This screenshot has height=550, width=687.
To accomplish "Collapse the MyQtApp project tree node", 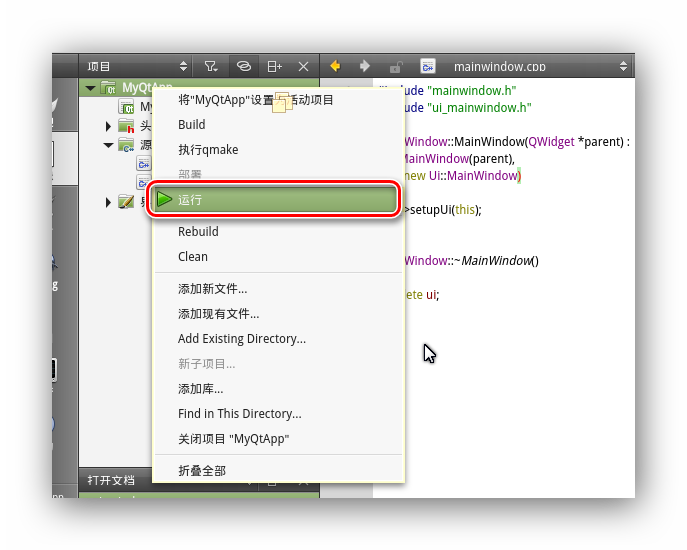I will (90, 88).
